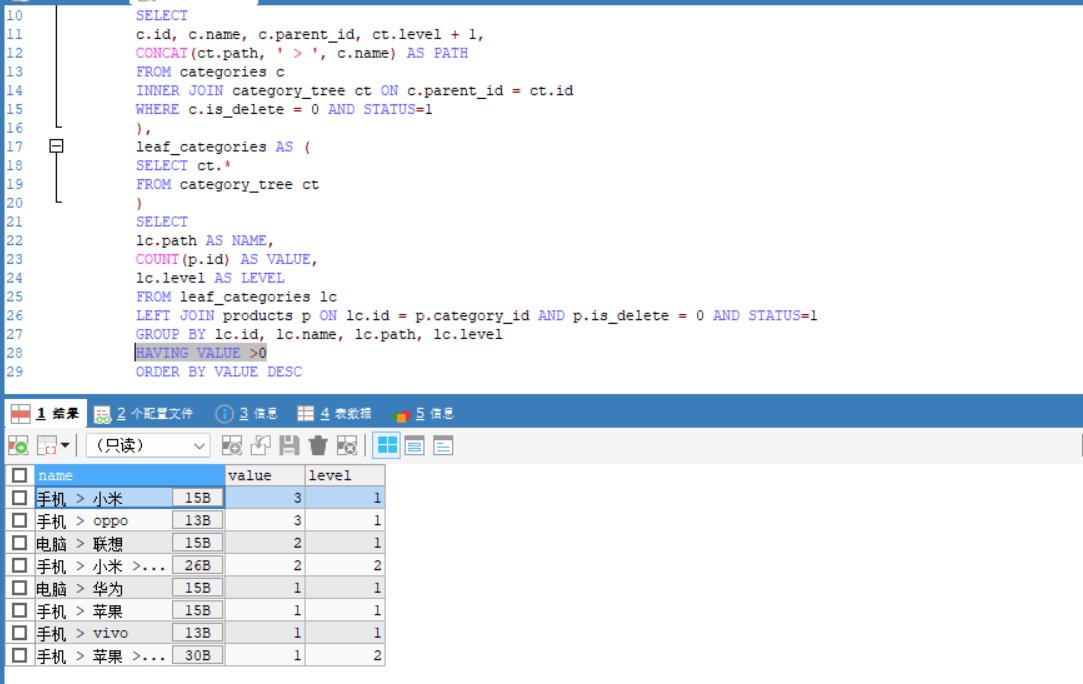The width and height of the screenshot is (1083, 684).
Task: Open the 13B blob button for 手机 > vivo
Action: [198, 633]
